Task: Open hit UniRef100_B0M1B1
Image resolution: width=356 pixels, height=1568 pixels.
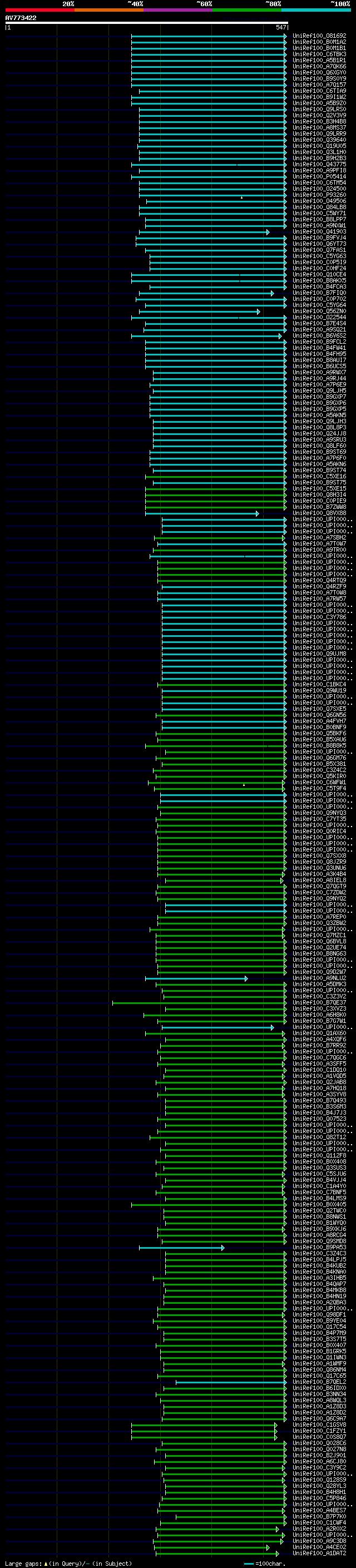Action: coord(319,48)
